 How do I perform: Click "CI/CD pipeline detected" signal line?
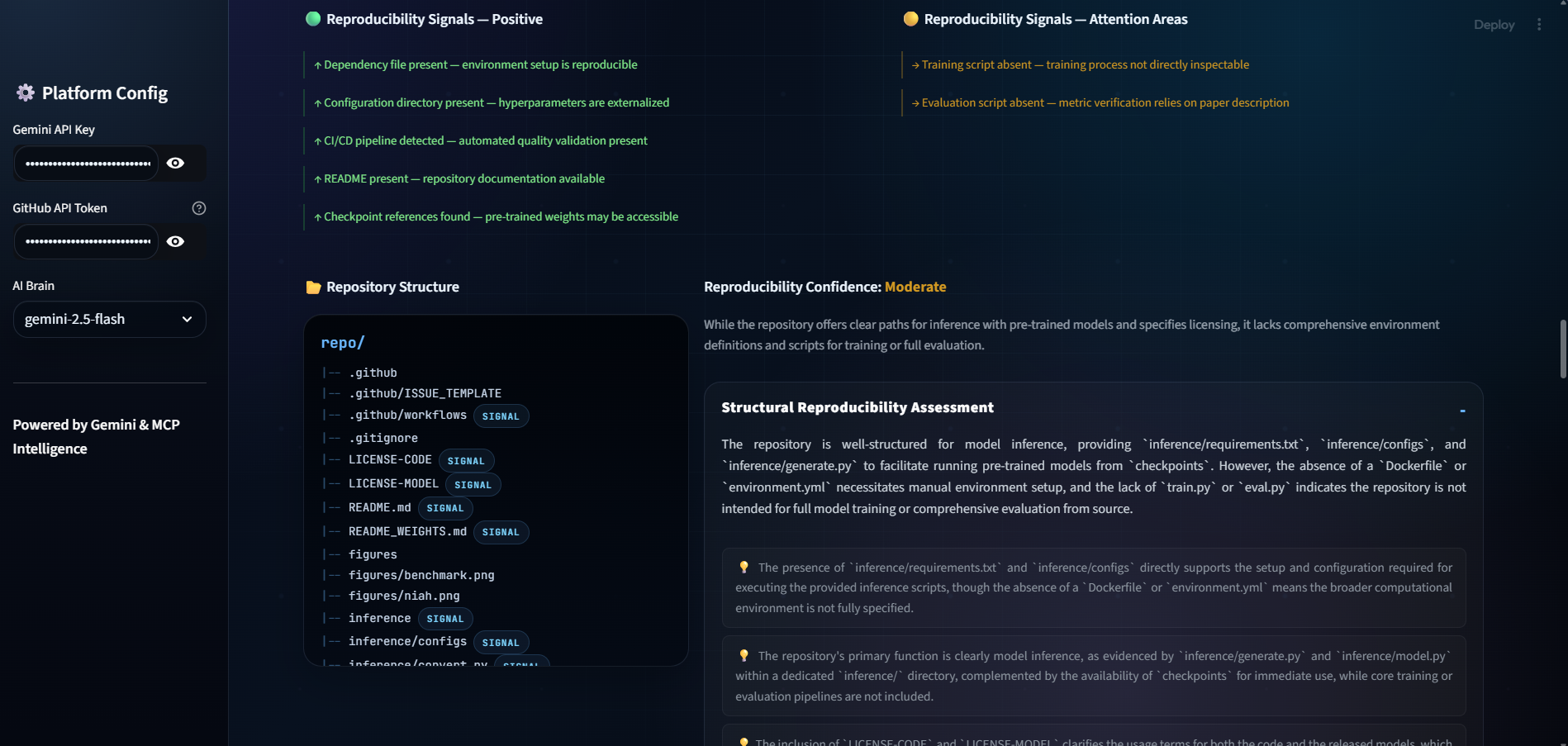coord(481,140)
